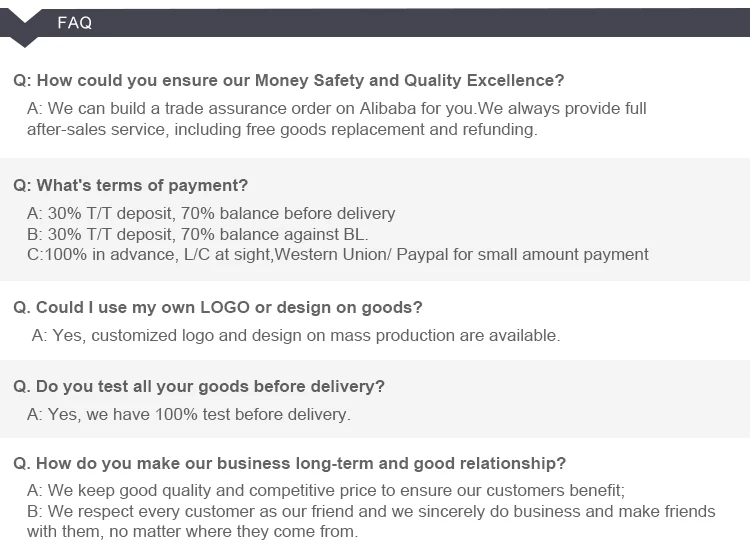The width and height of the screenshot is (750, 558).
Task: Select the Money Safety and Quality Excellence question
Action: (288, 80)
